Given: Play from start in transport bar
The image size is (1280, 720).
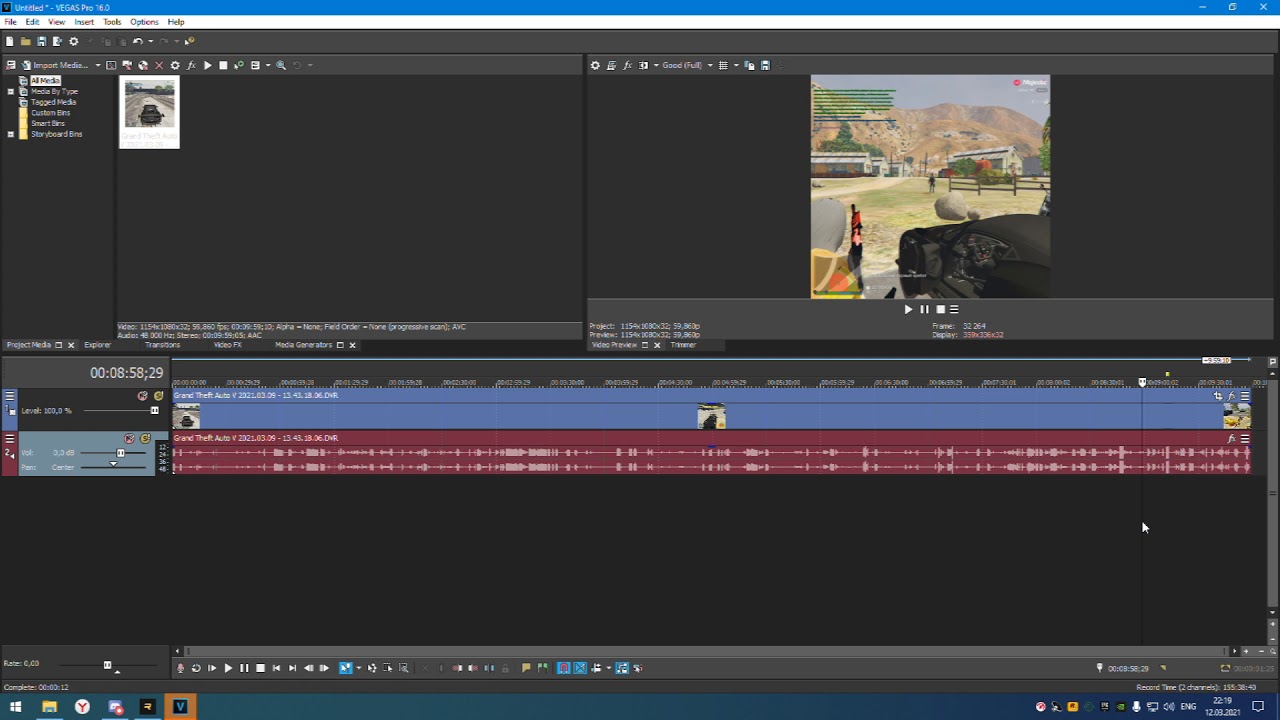Looking at the screenshot, I should 212,668.
